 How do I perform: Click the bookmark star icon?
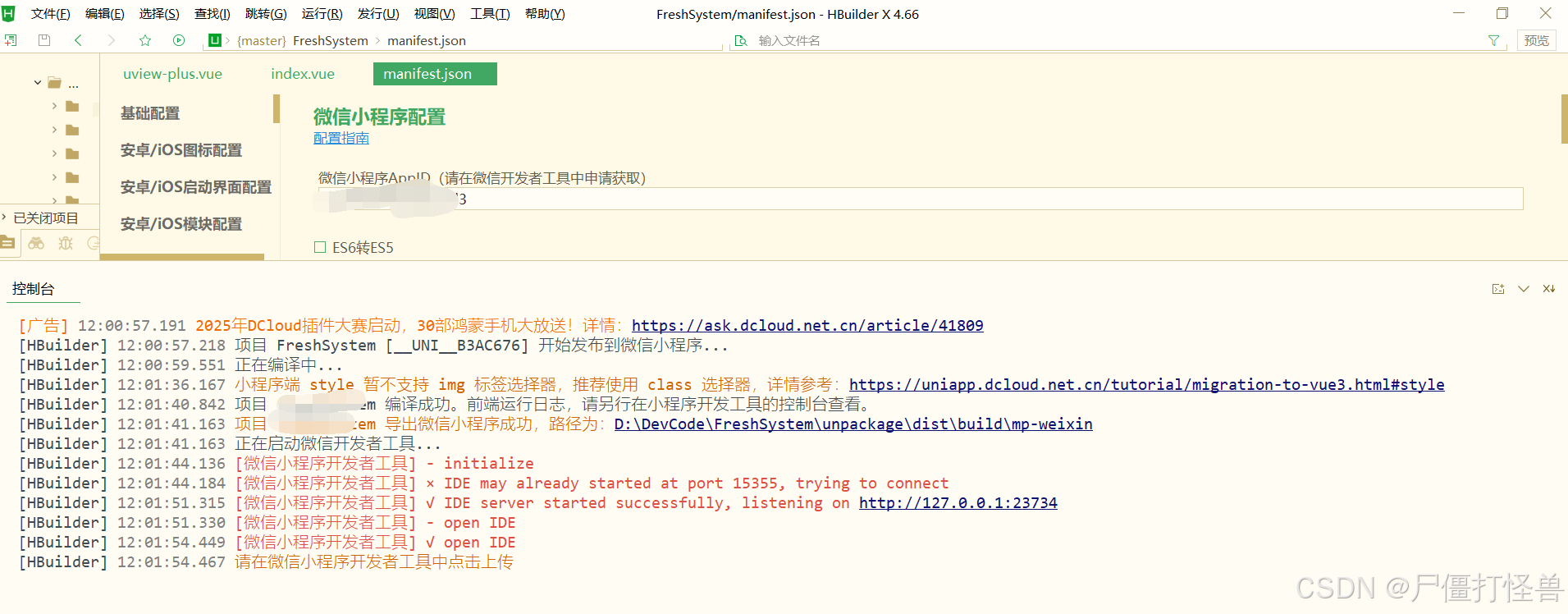click(x=145, y=40)
